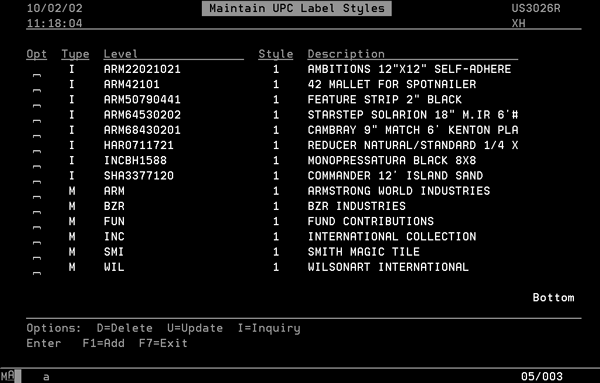Image resolution: width=600 pixels, height=383 pixels.
Task: Click description AMBITIONS 12"X12" SELF-ADHERE
Action: (x=409, y=69)
